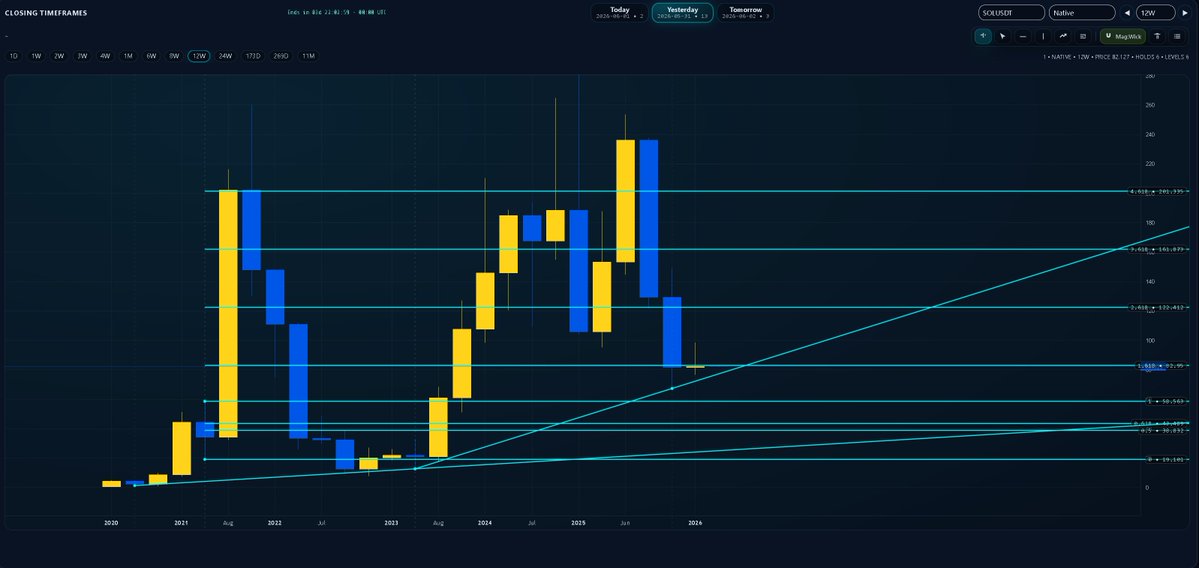Select the 3W timeframe pill
The image size is (1199, 568).
pos(82,56)
